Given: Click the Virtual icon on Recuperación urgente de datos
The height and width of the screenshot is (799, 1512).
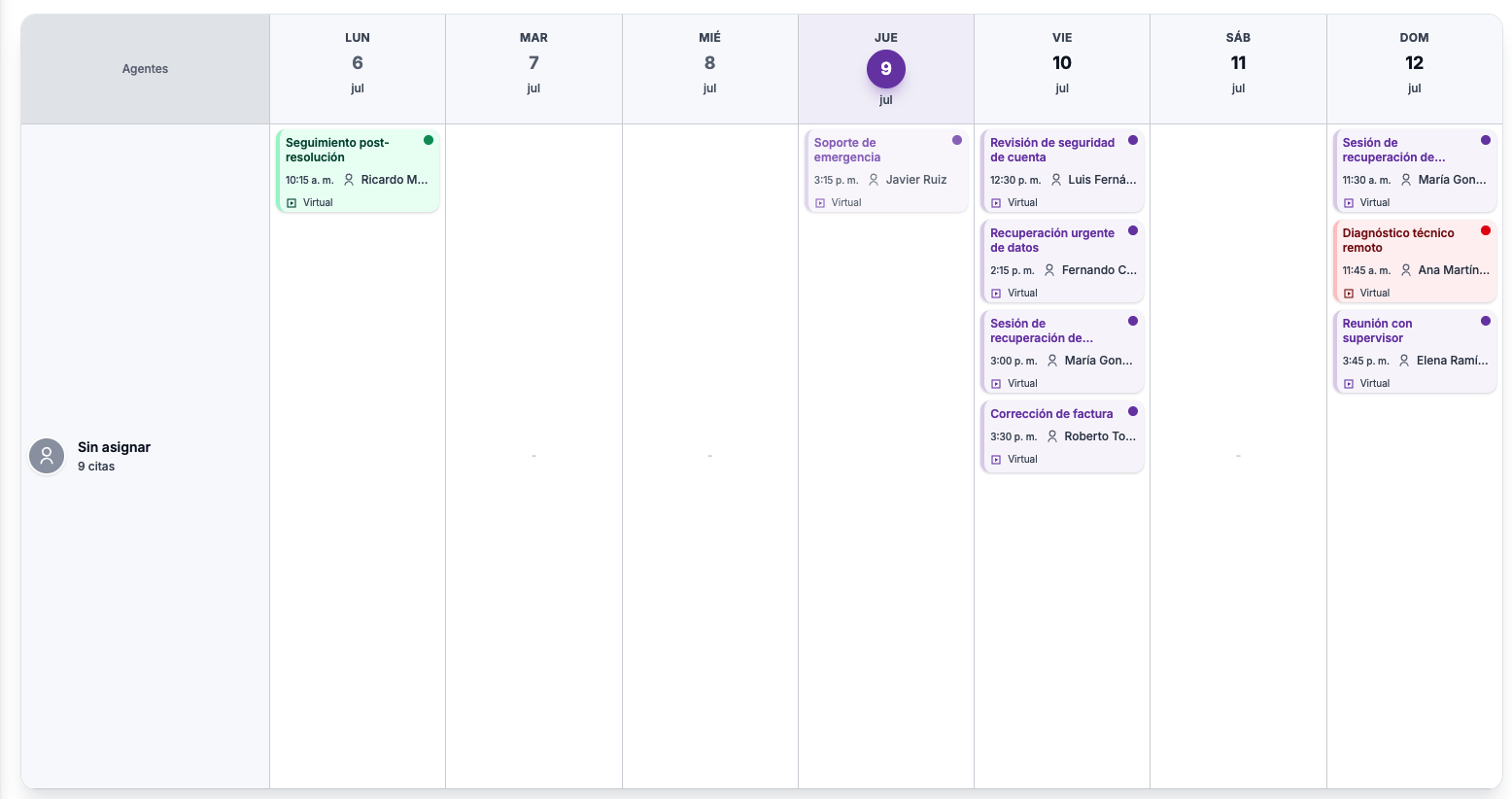Looking at the screenshot, I should coord(996,294).
